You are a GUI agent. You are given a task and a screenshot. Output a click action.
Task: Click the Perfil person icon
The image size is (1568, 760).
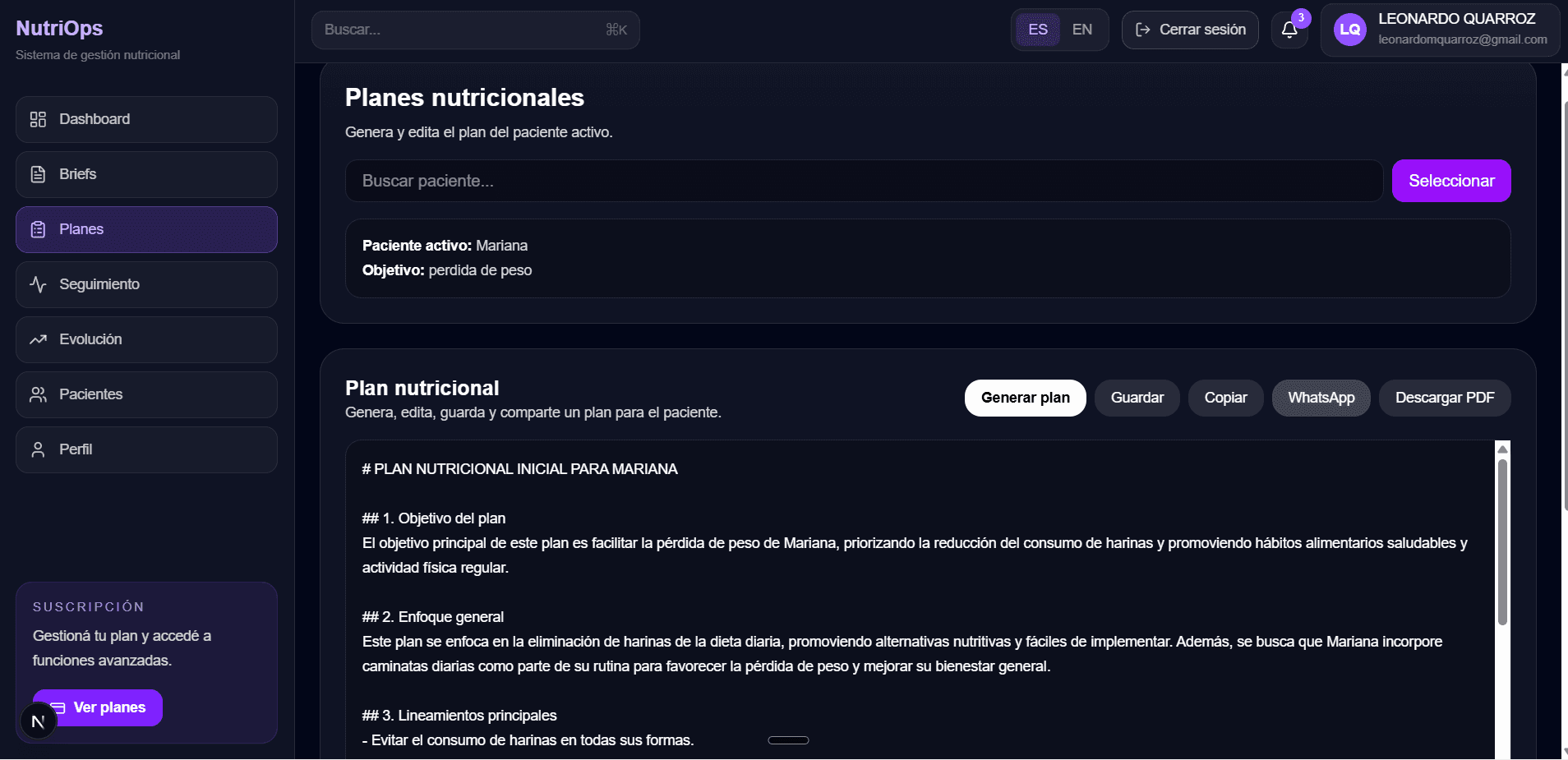[x=38, y=449]
